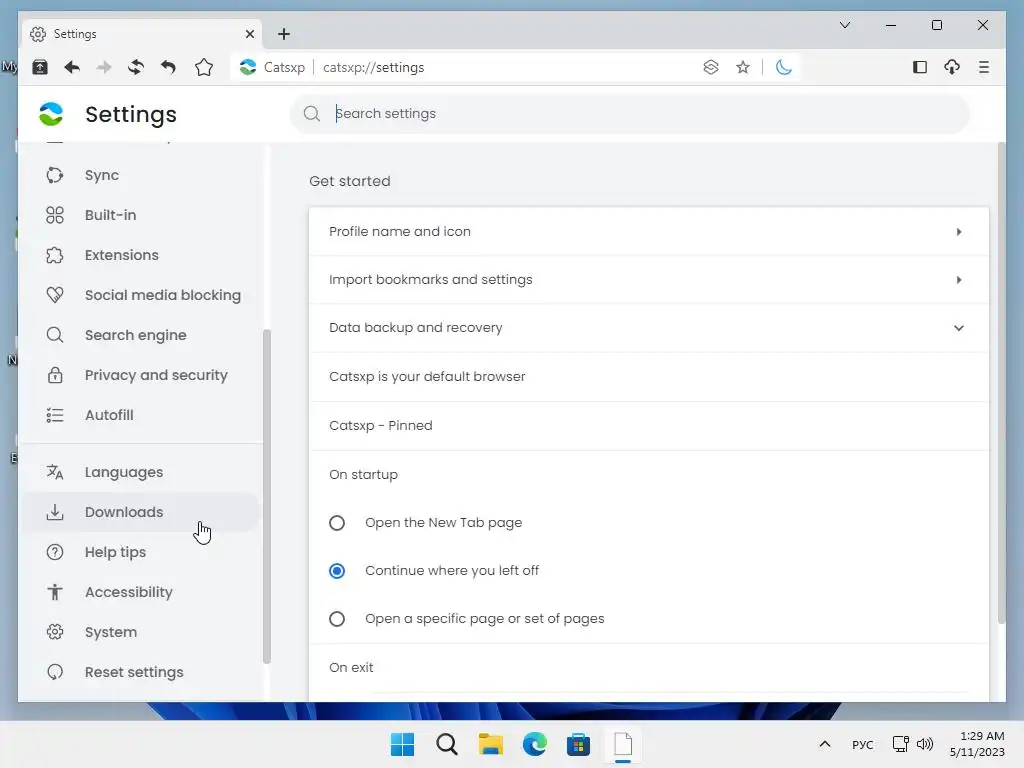Screen dimensions: 1024x768
Task: Expand Profile name and icon arrow
Action: 959,232
